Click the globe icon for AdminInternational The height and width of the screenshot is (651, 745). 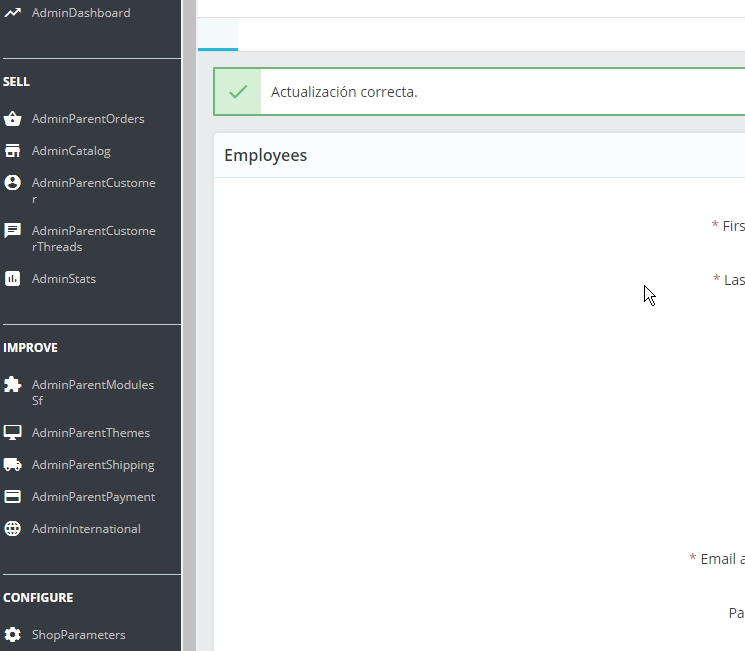pos(12,528)
